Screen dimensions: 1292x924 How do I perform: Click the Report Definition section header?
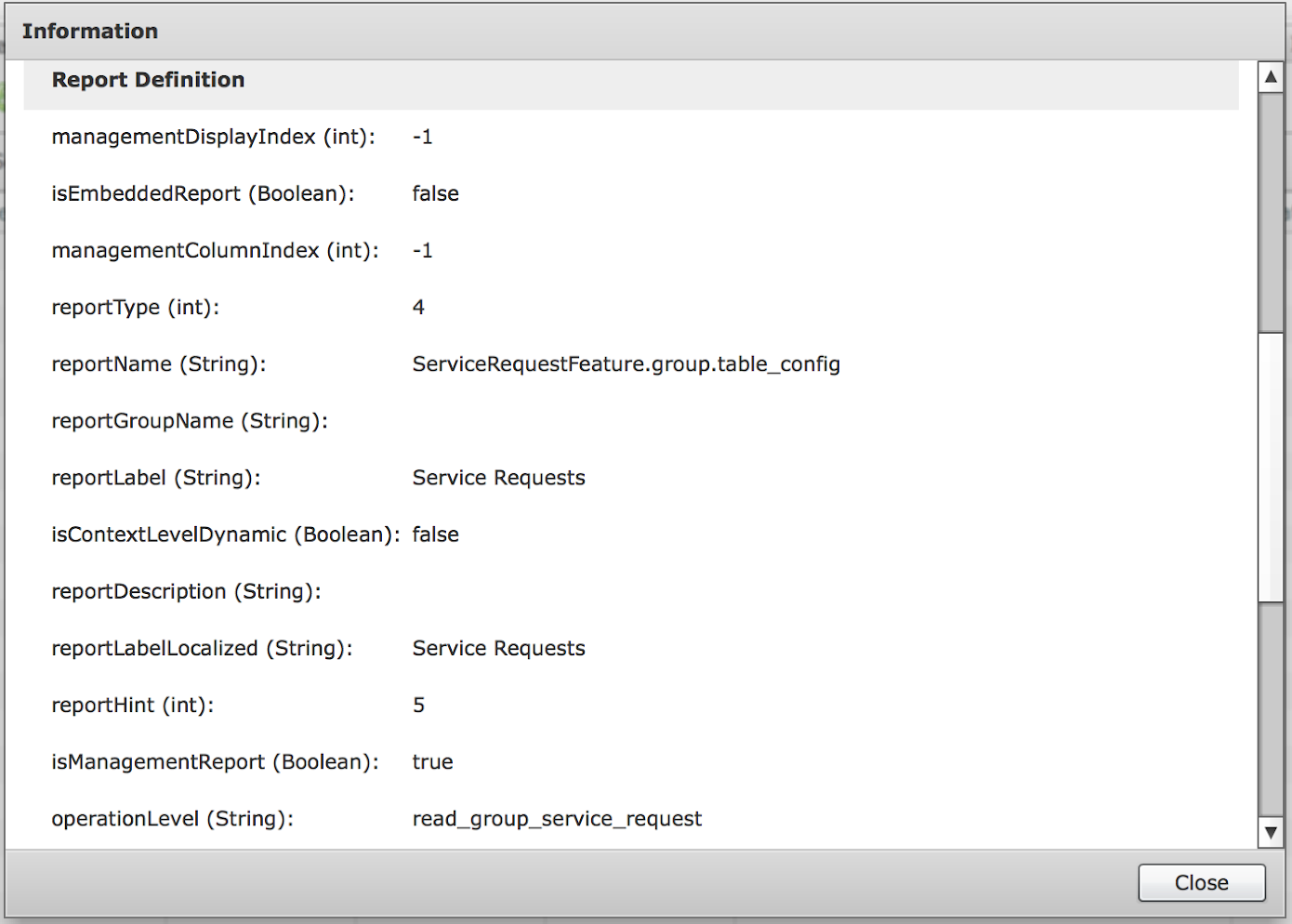149,80
